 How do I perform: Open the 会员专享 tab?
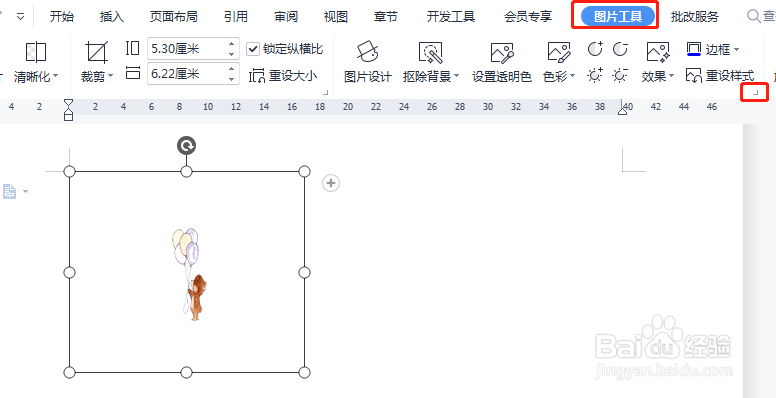(x=528, y=17)
